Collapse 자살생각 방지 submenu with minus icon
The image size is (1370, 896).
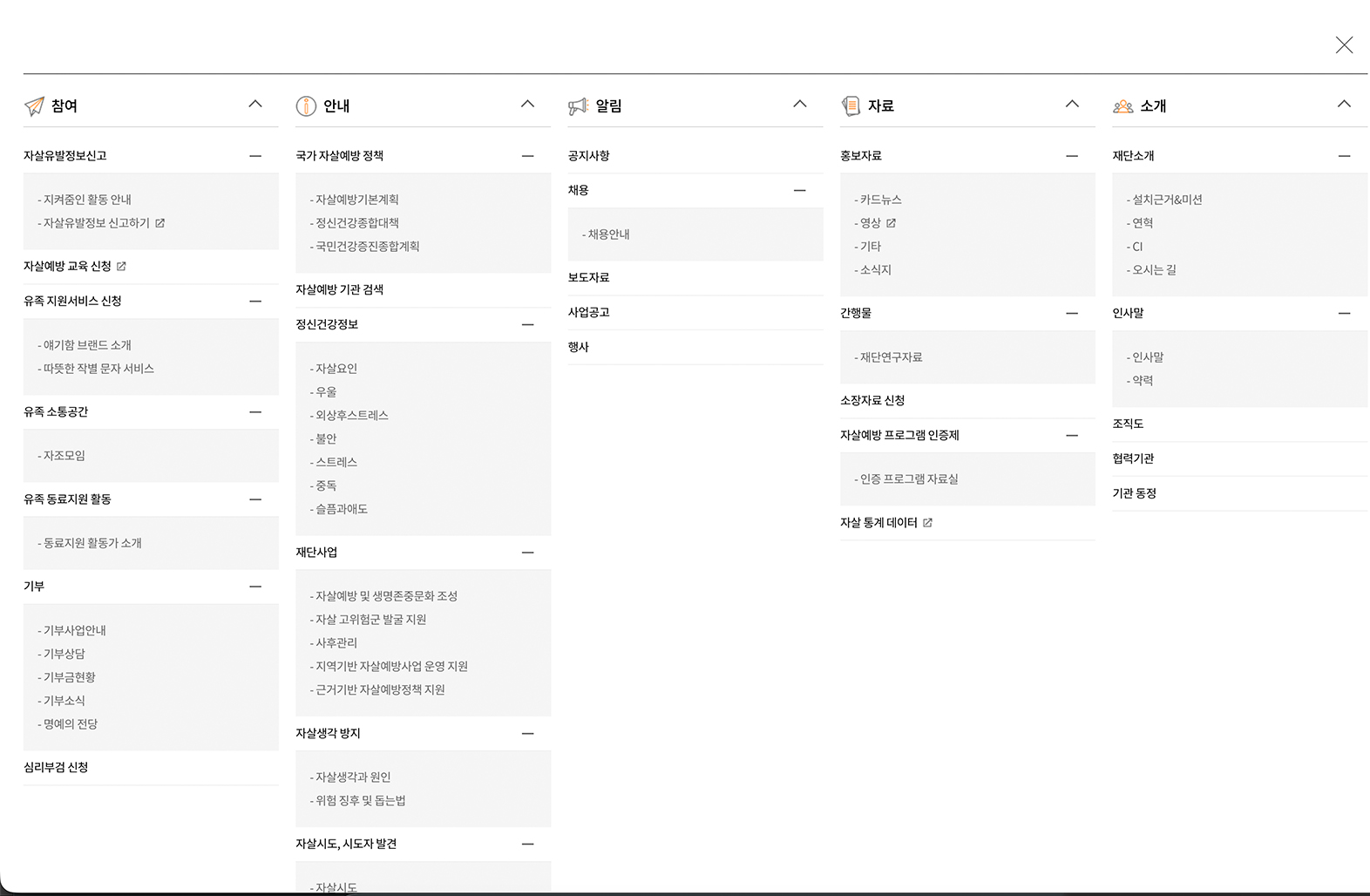point(527,734)
